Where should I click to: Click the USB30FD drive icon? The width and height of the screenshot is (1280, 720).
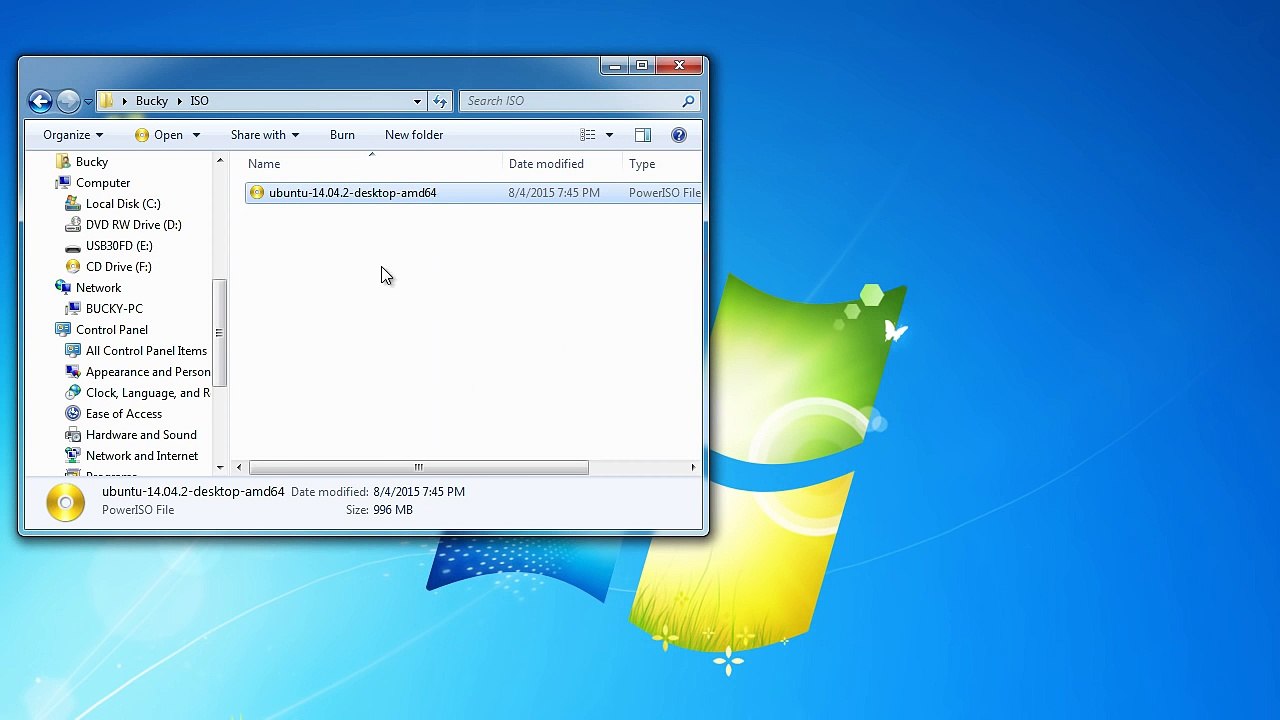coord(72,246)
